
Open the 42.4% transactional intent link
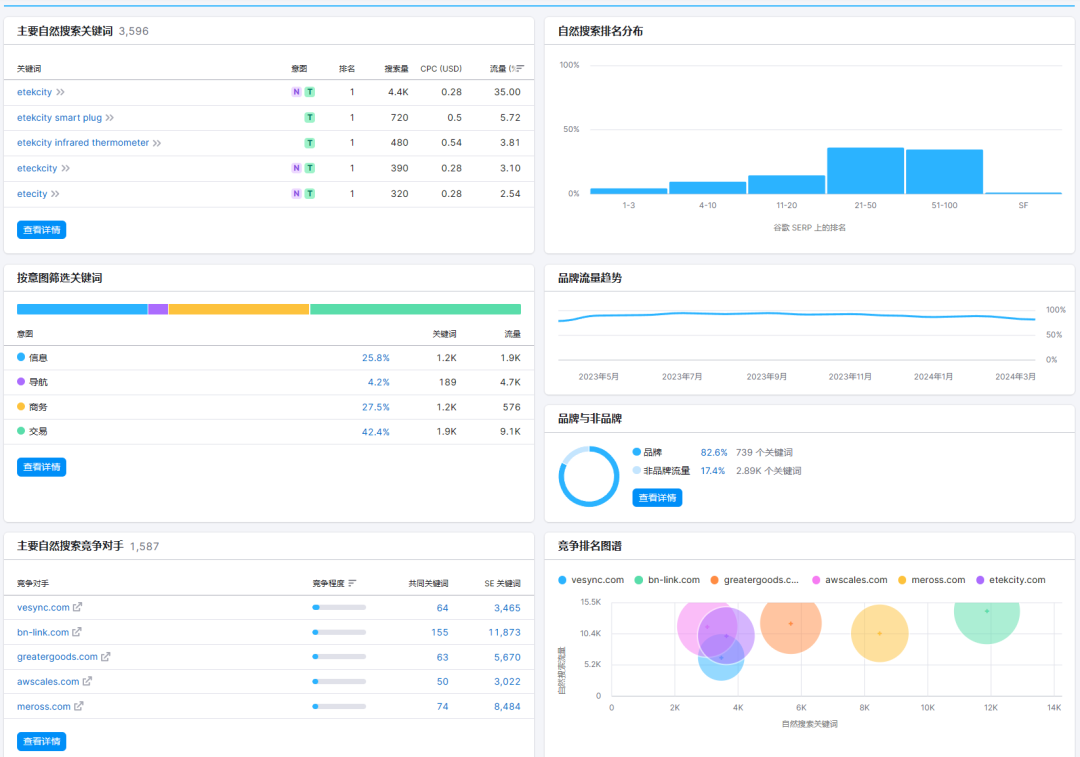click(x=375, y=432)
